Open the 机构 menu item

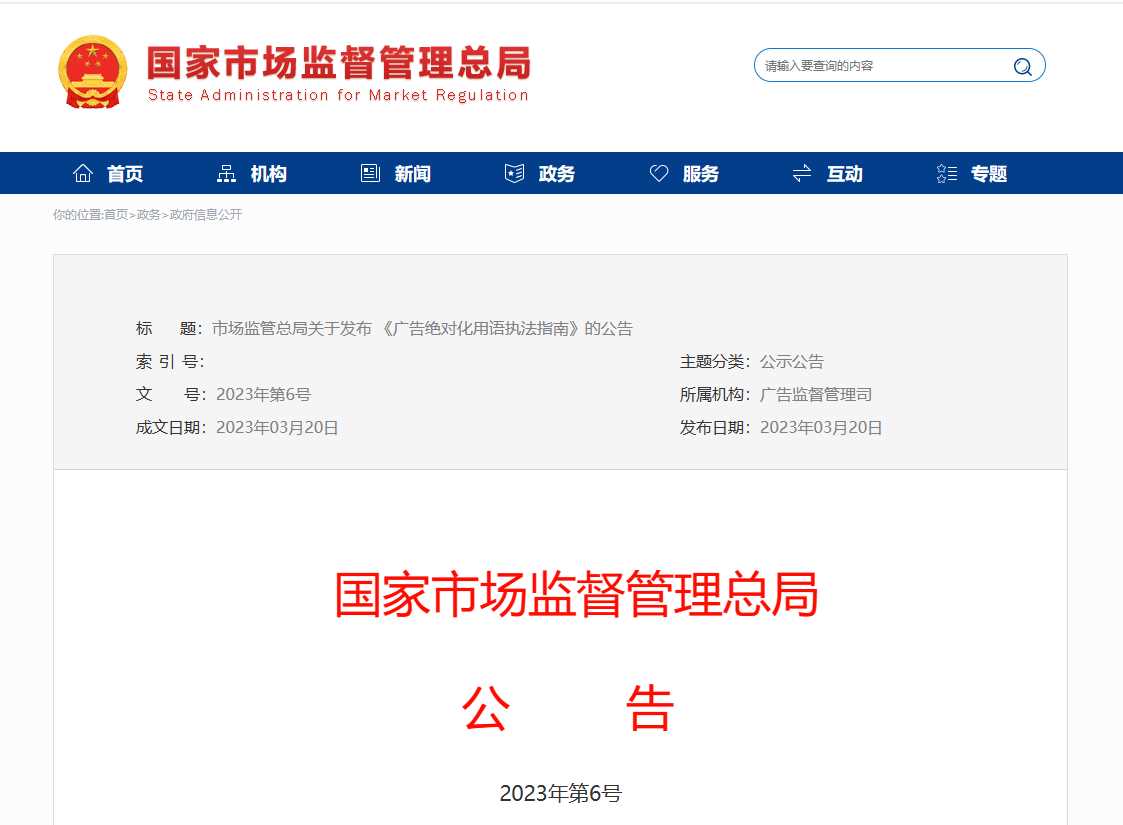pyautogui.click(x=269, y=174)
